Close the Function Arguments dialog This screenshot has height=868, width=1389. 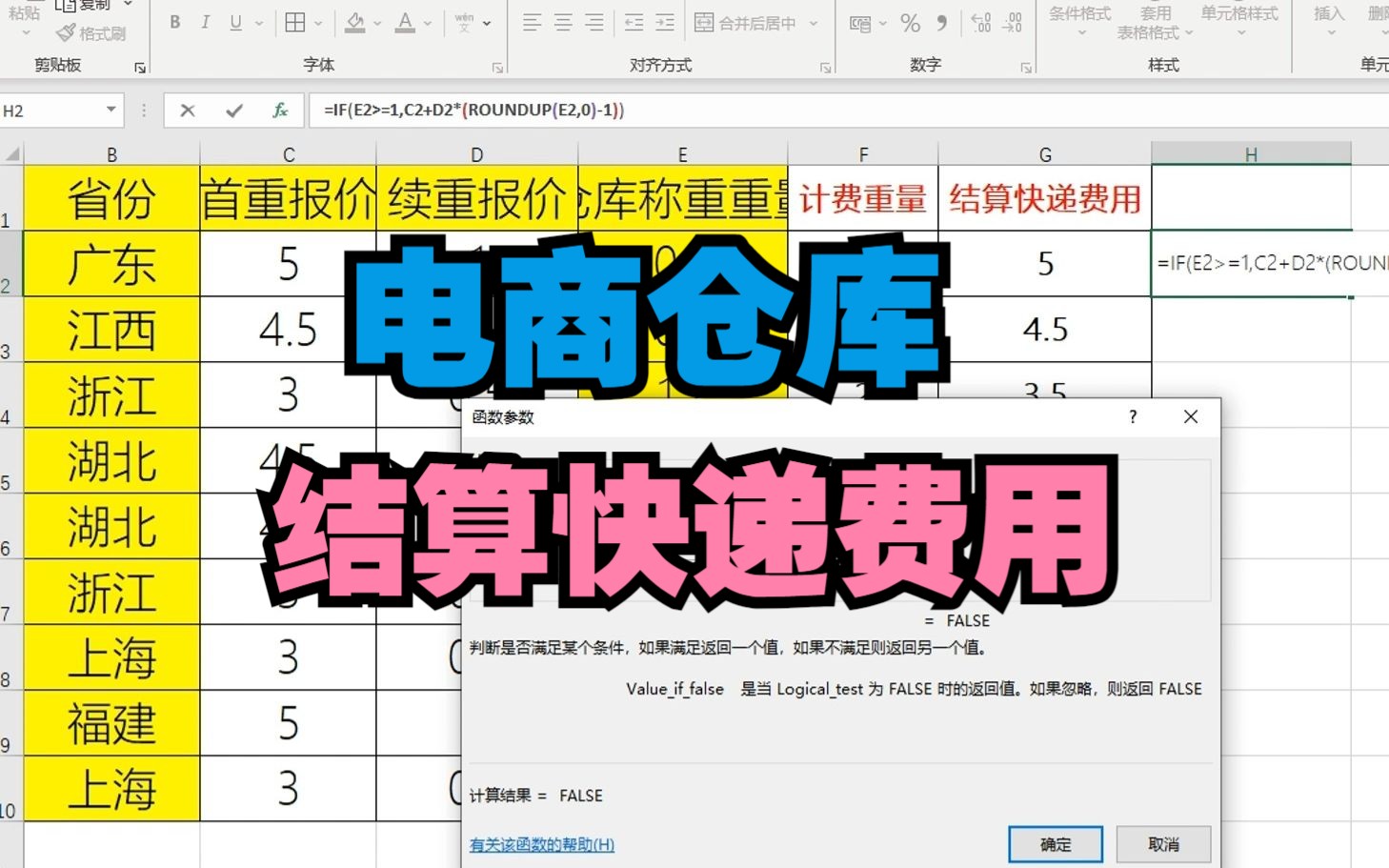1191,416
